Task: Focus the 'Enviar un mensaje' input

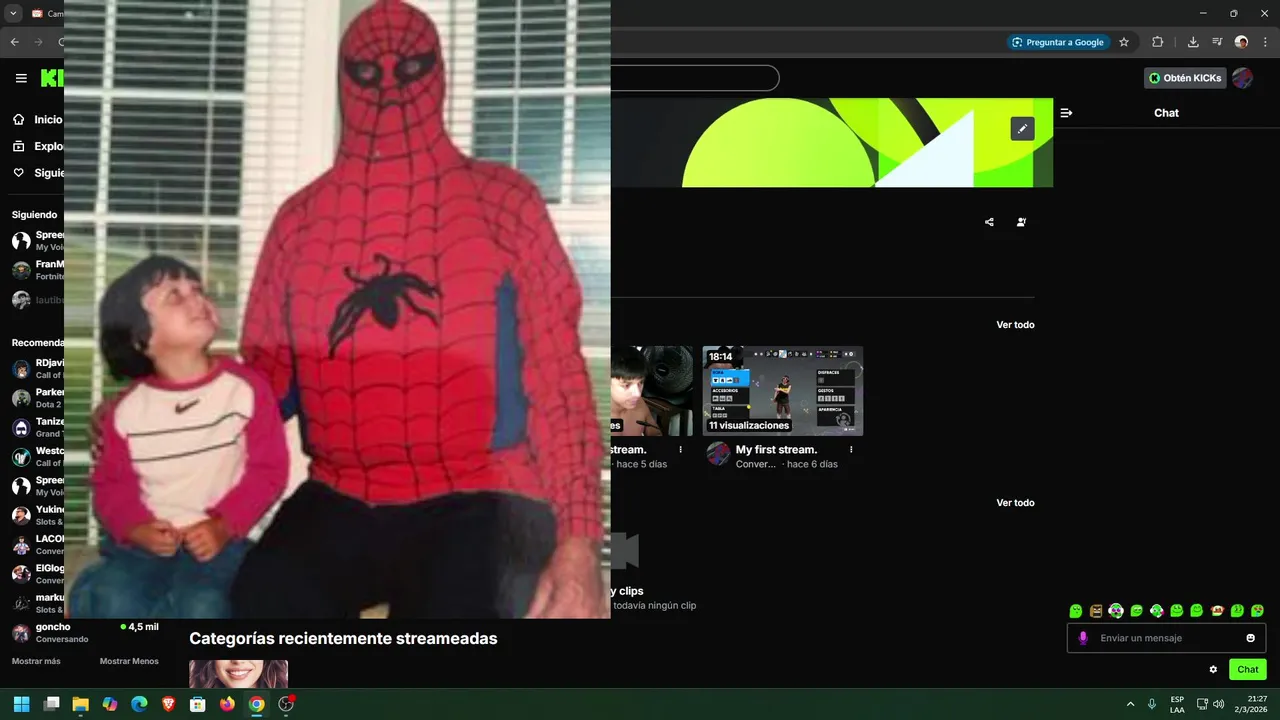Action: coord(1166,638)
